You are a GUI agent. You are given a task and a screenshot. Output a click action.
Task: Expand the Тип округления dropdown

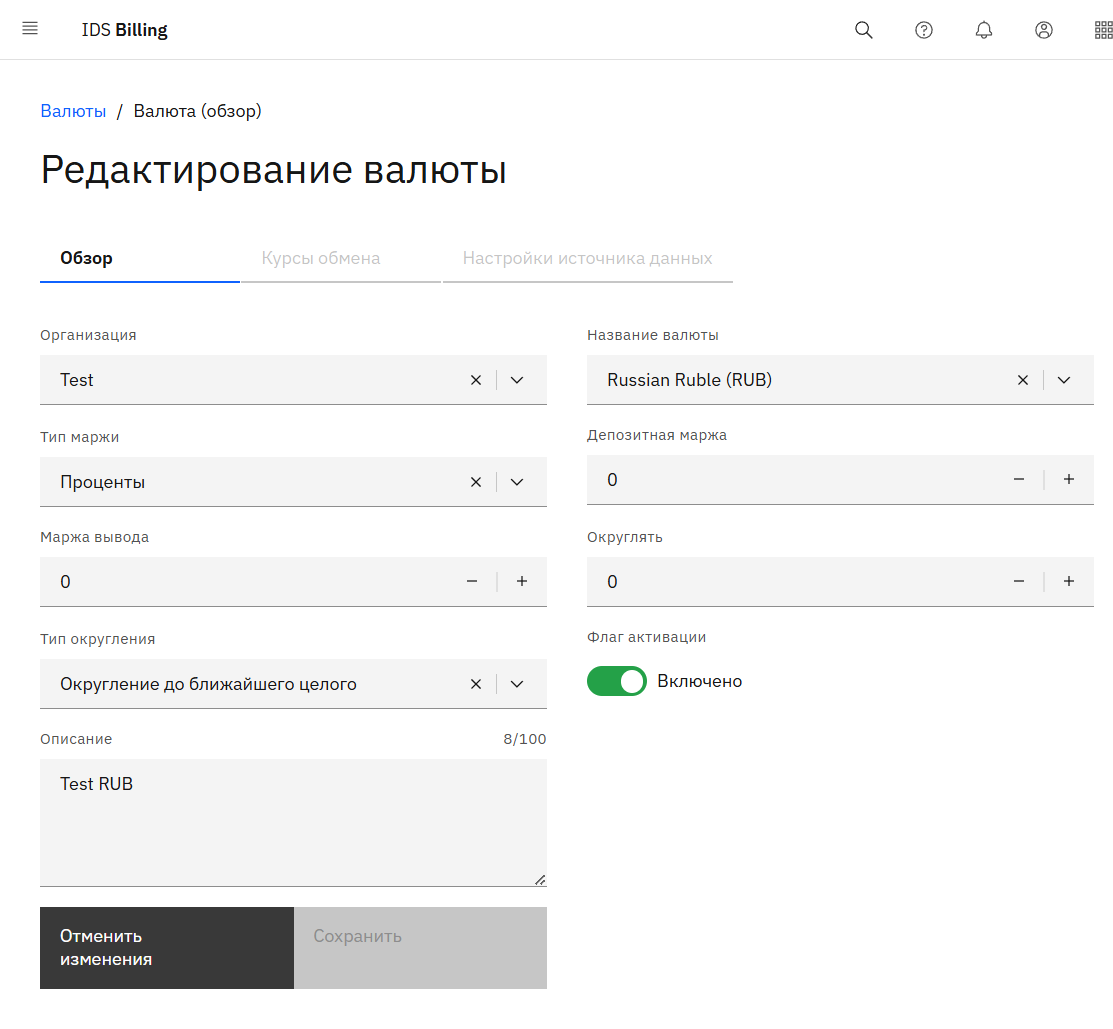tap(517, 684)
